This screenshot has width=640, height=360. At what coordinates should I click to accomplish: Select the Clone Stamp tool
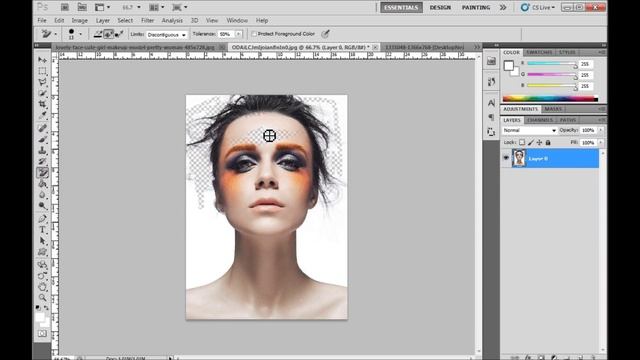pyautogui.click(x=42, y=150)
